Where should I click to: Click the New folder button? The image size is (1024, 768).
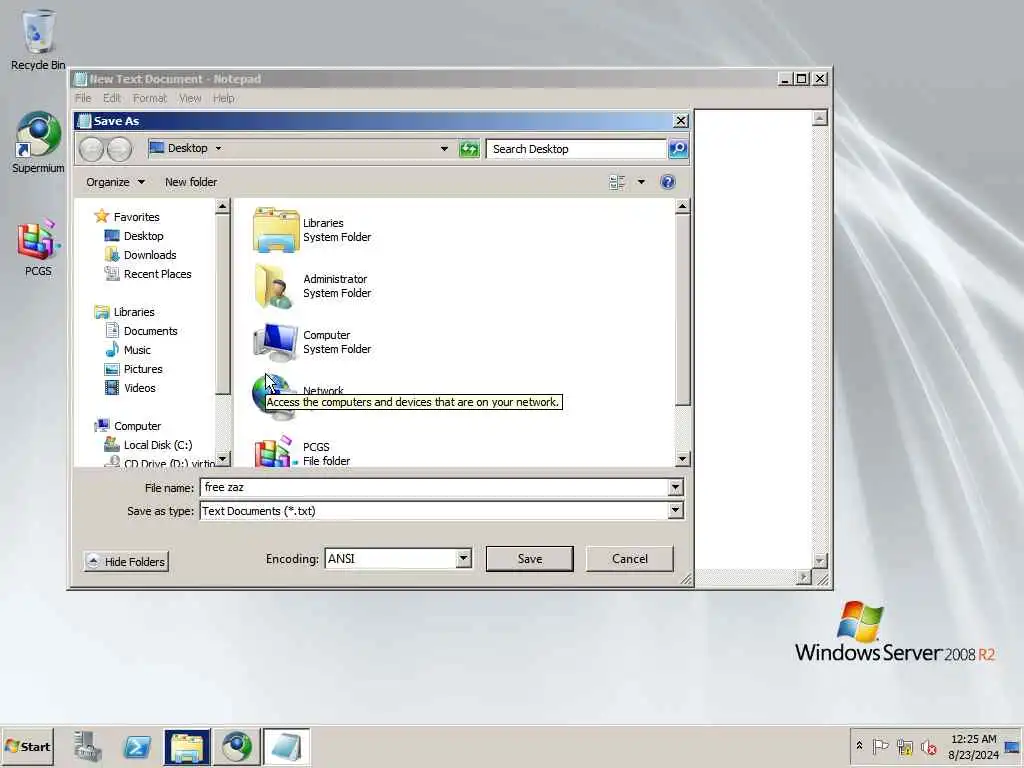click(x=191, y=182)
